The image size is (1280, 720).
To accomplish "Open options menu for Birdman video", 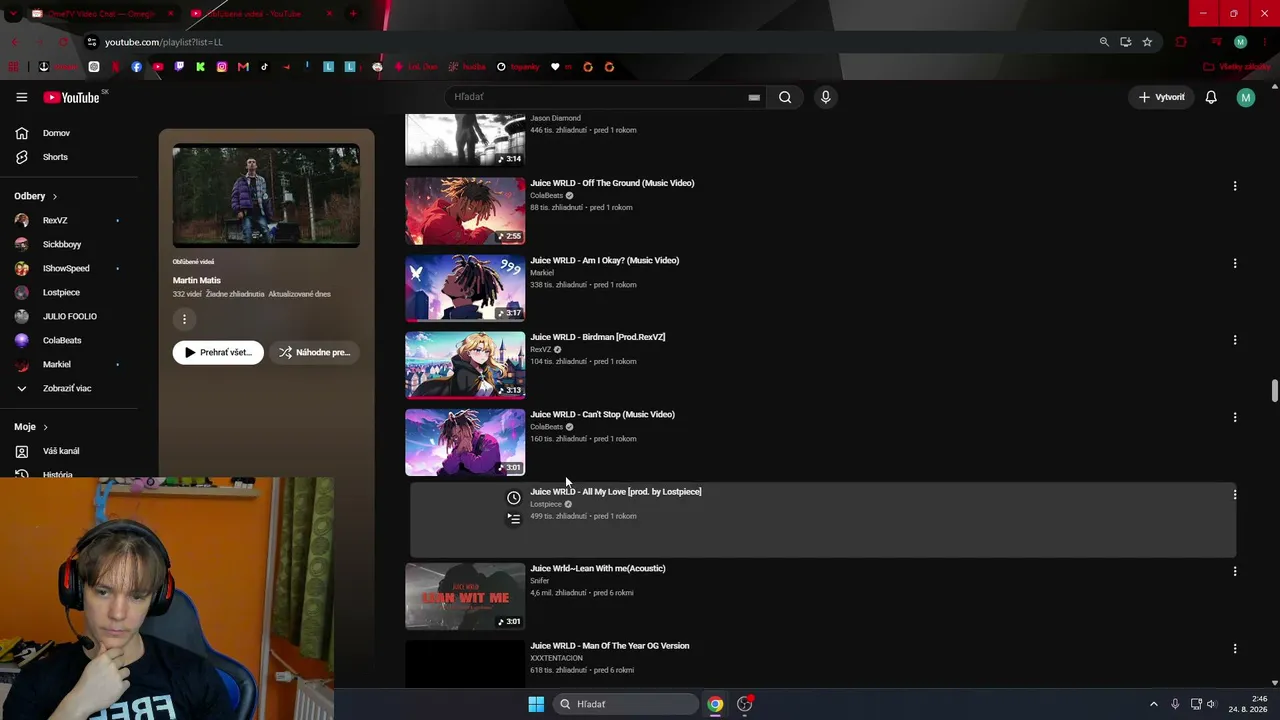I will (1235, 340).
